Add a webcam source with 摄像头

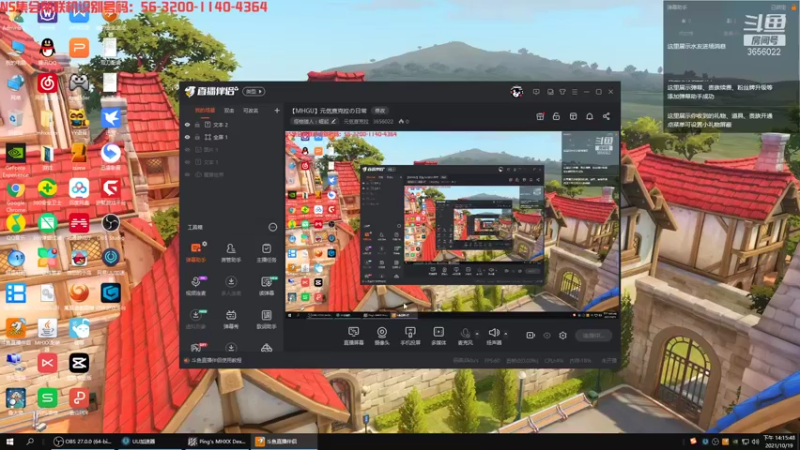coord(382,336)
